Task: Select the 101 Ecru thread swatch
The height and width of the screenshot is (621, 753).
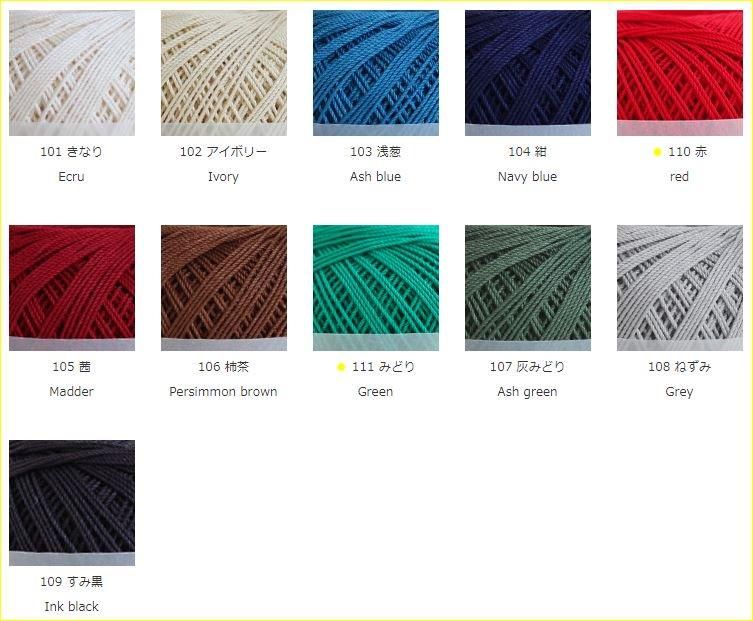Action: point(72,73)
